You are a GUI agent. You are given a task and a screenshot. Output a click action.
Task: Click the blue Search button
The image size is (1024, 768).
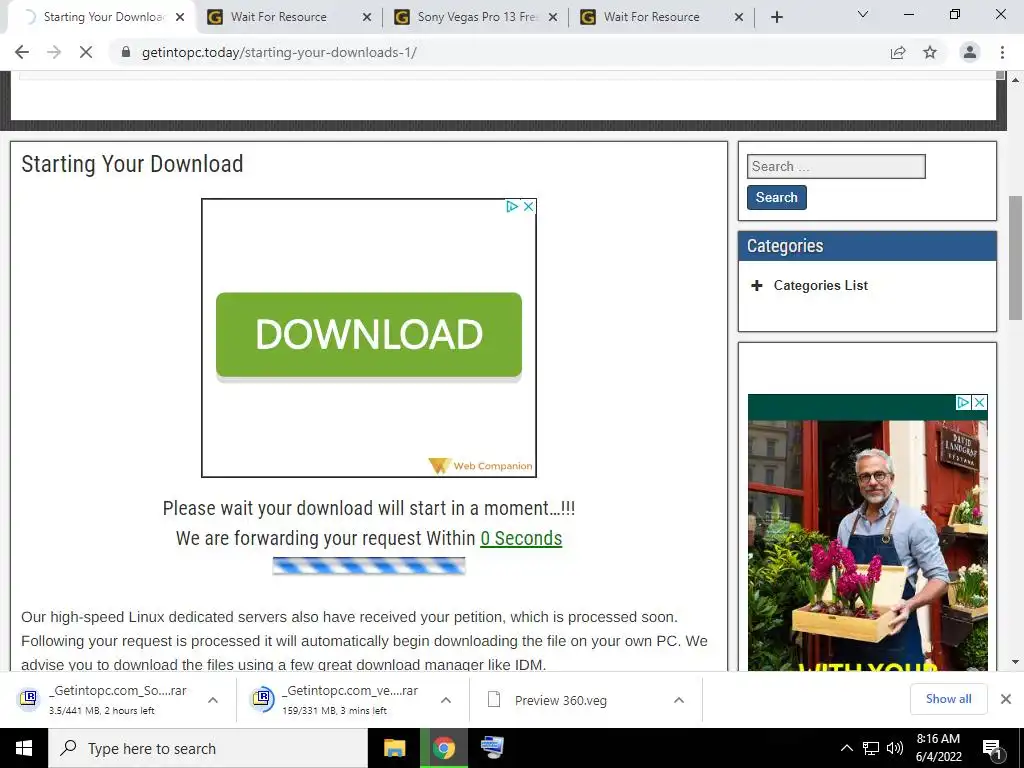point(776,197)
